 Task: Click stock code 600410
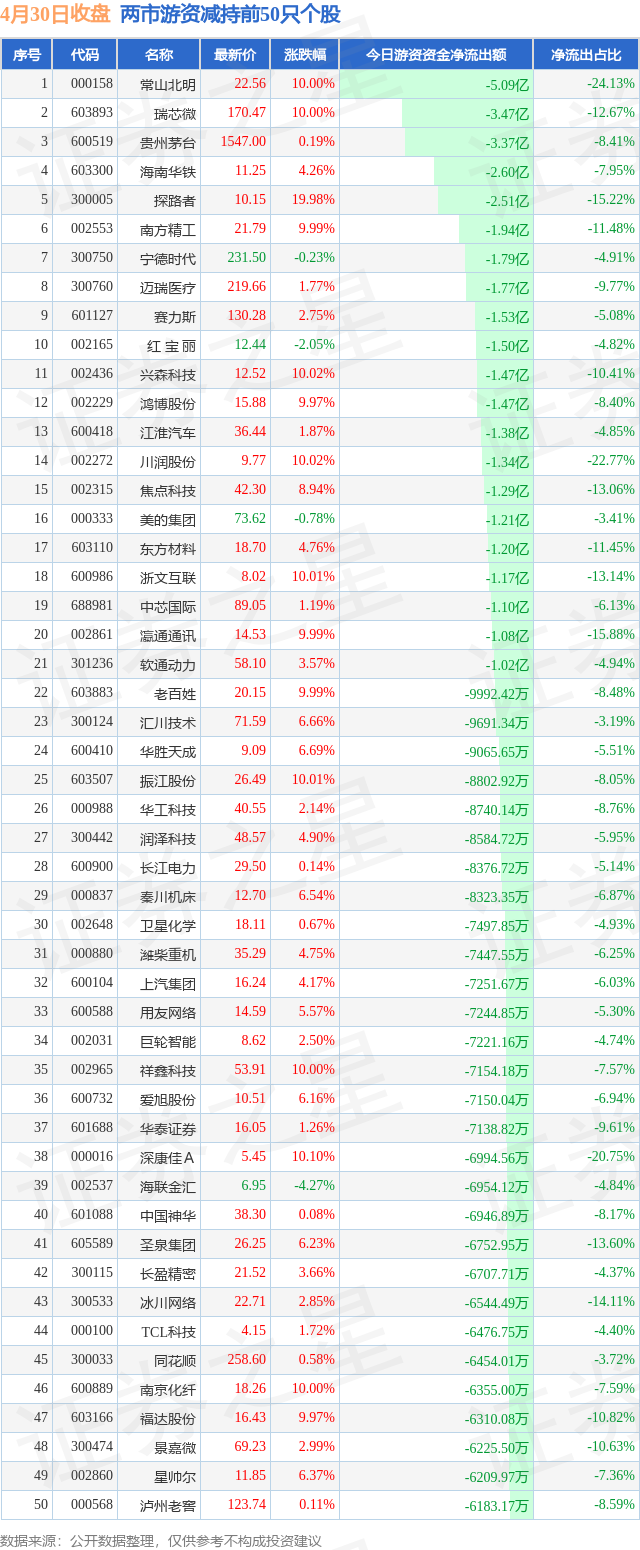(92, 751)
